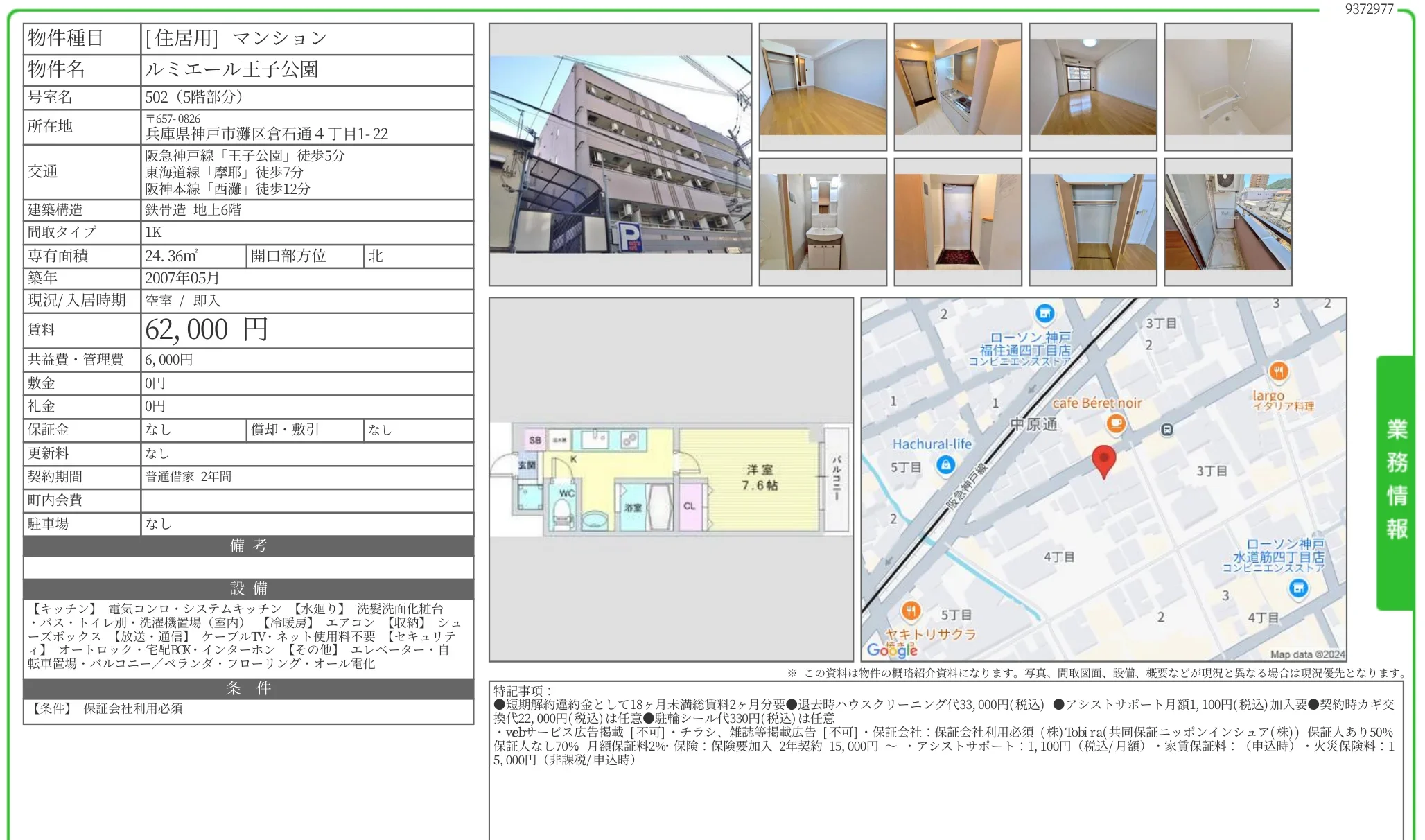The width and height of the screenshot is (1425, 840).
Task: Open the entrance door photo thumbnail
Action: (957, 222)
